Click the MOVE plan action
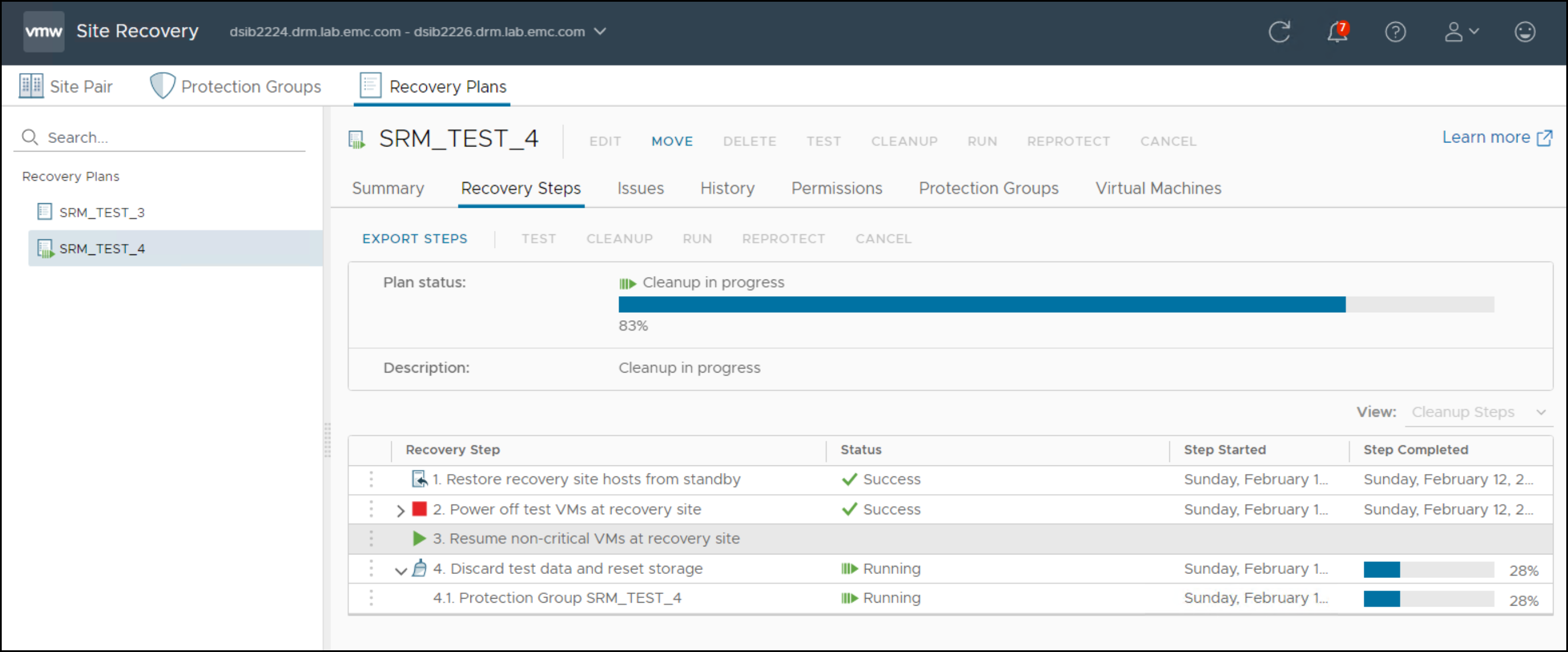The width and height of the screenshot is (1568, 652). (672, 141)
